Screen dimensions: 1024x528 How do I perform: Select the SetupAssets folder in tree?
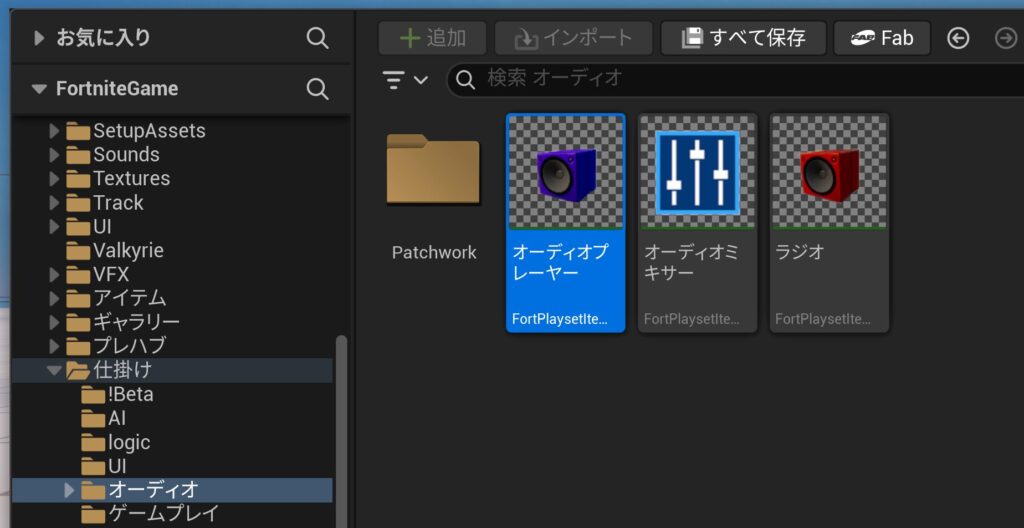pyautogui.click(x=136, y=131)
